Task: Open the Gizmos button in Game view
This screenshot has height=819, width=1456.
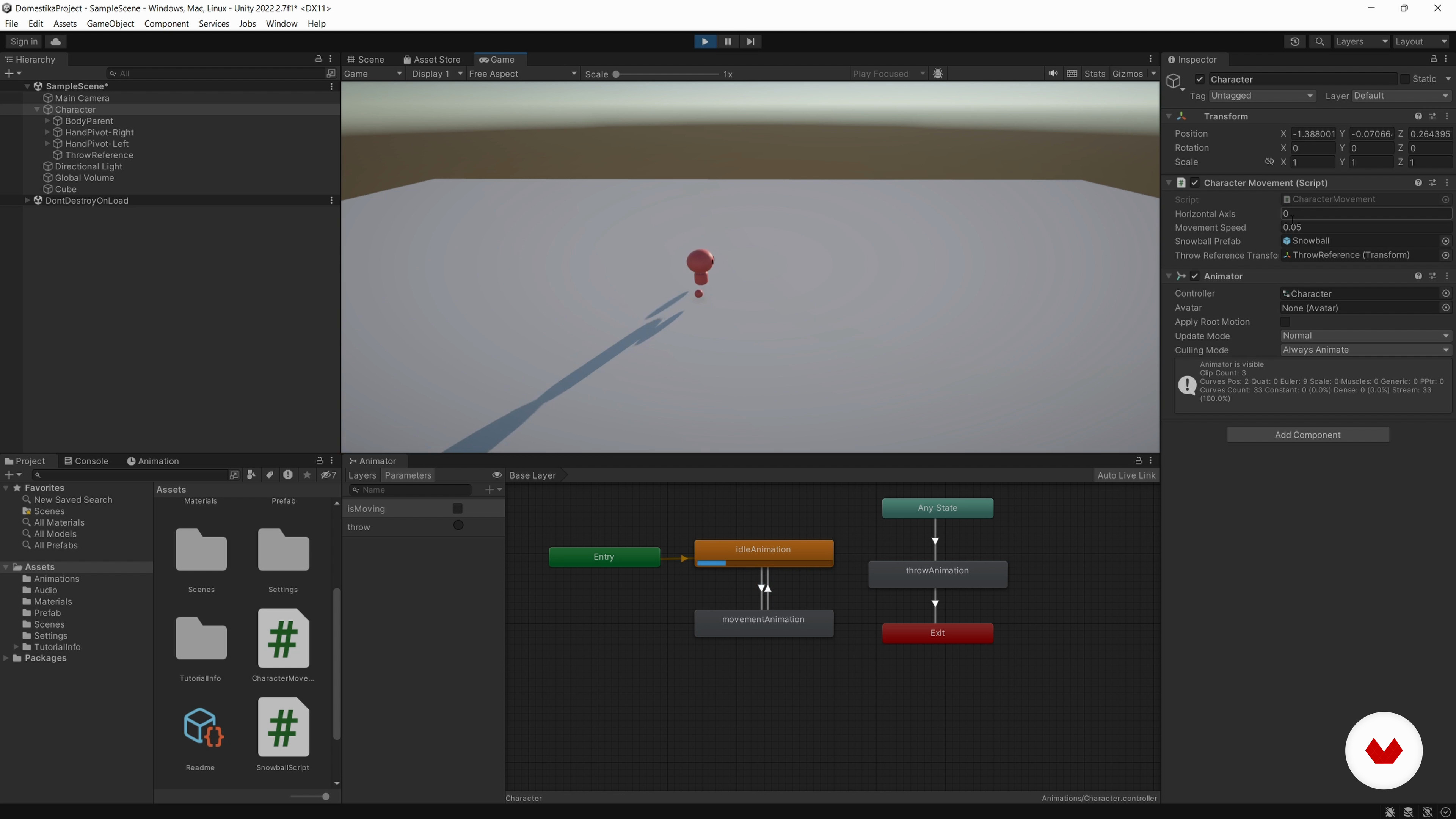Action: 1127,74
